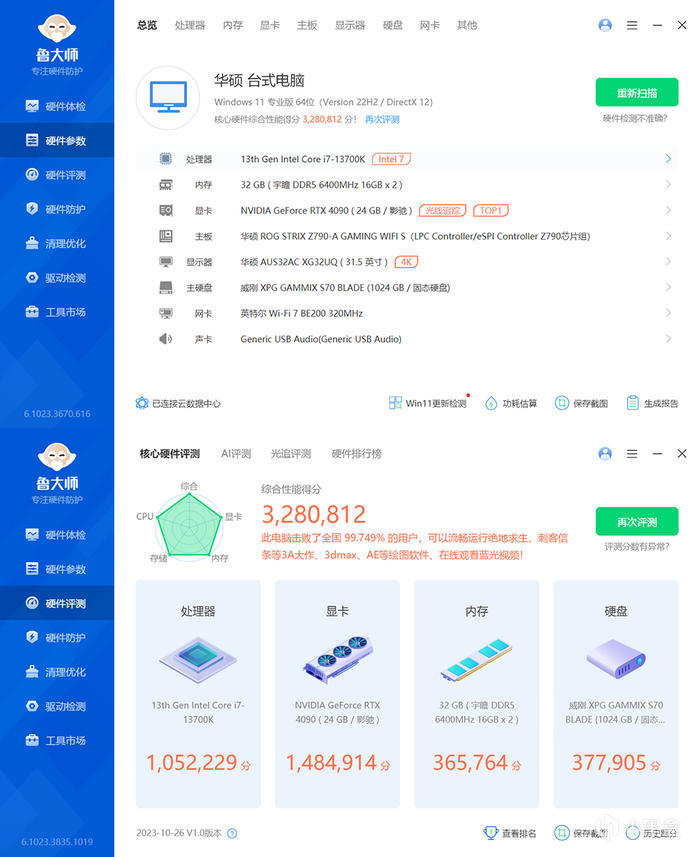
Task: Open 驱动检测 in the upper window sidebar
Action: click(57, 278)
